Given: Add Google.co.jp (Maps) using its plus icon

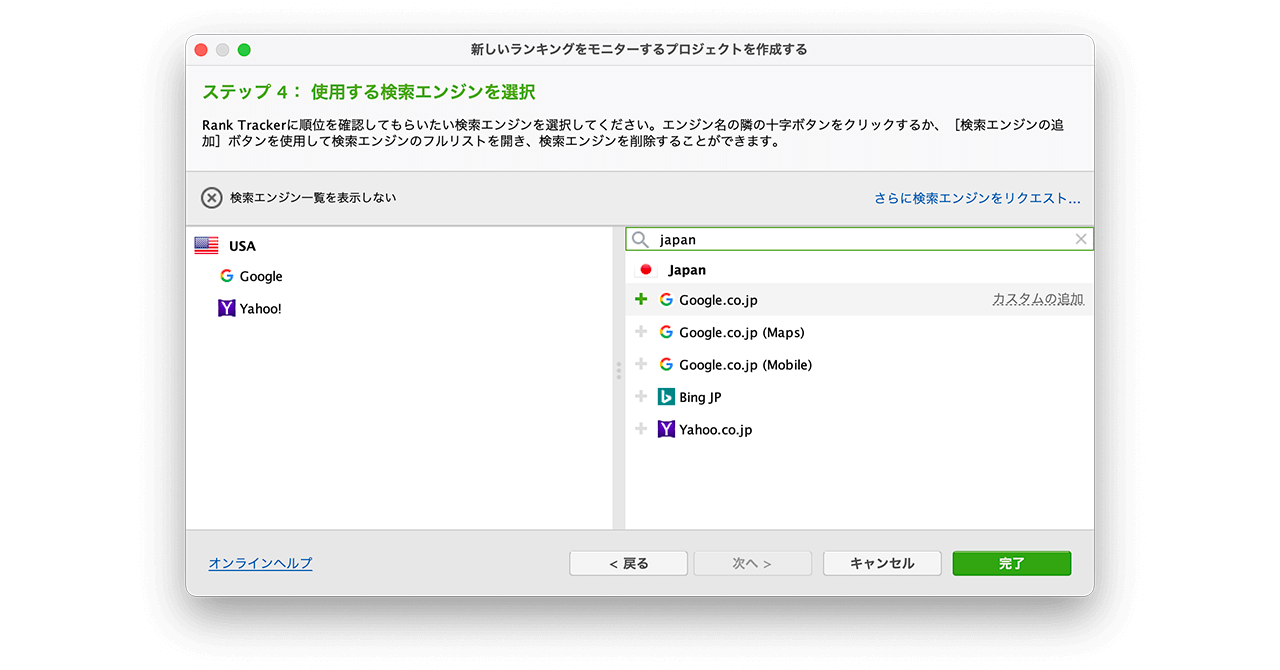Looking at the screenshot, I should 641,332.
